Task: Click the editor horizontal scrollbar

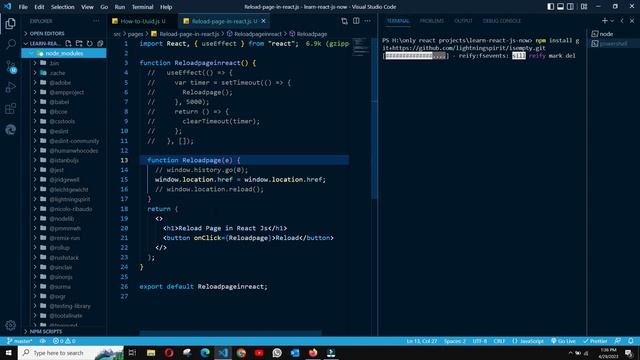Action: coord(230,333)
